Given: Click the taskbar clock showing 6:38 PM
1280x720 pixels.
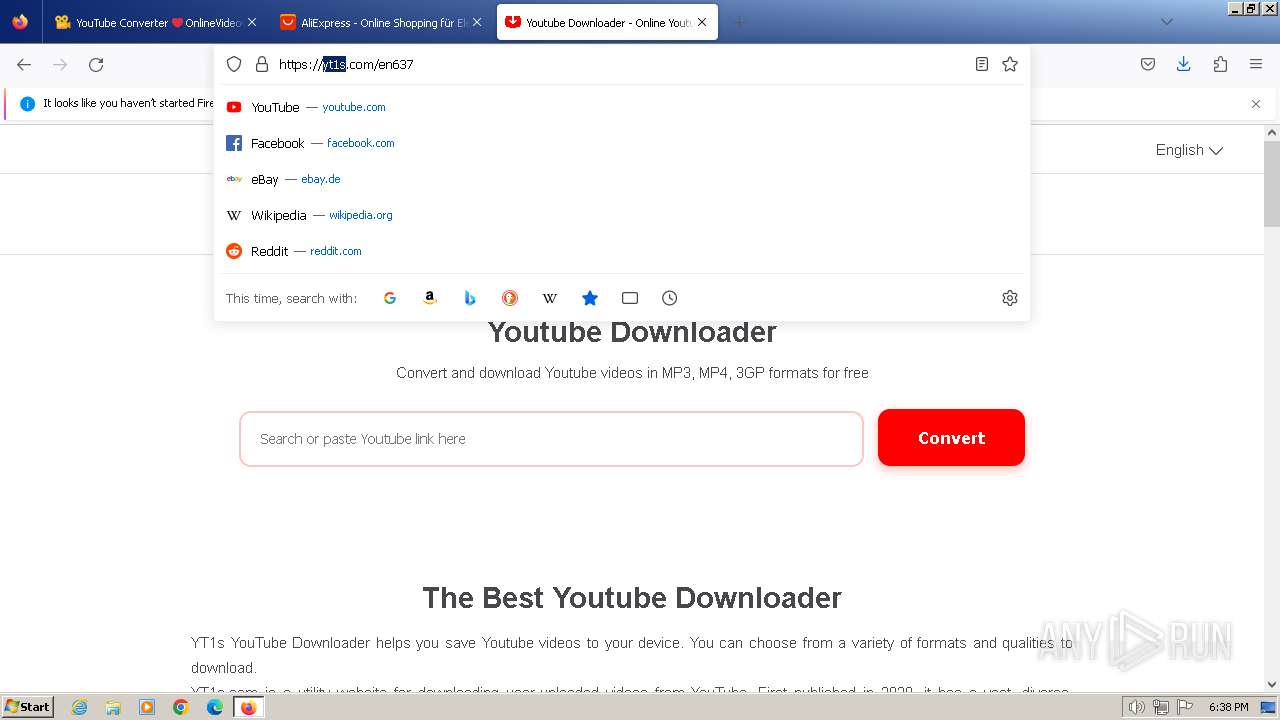Looking at the screenshot, I should [x=1228, y=707].
